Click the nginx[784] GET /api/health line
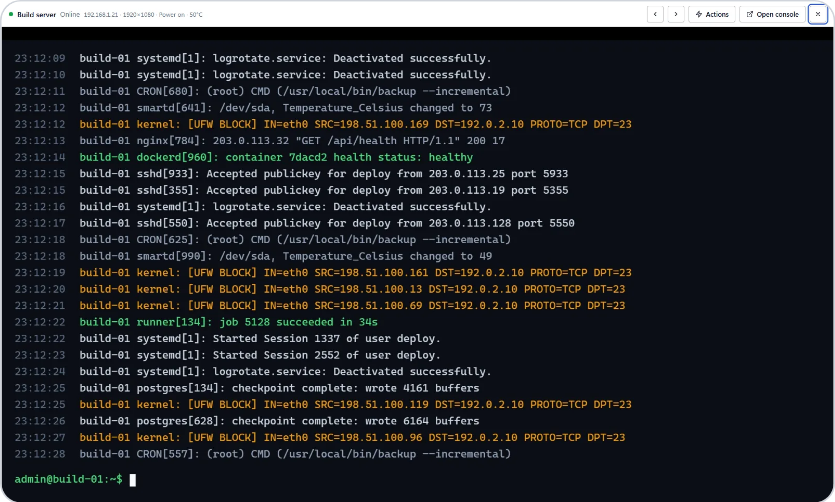Screen dimensions: 835x502 tap(259, 141)
